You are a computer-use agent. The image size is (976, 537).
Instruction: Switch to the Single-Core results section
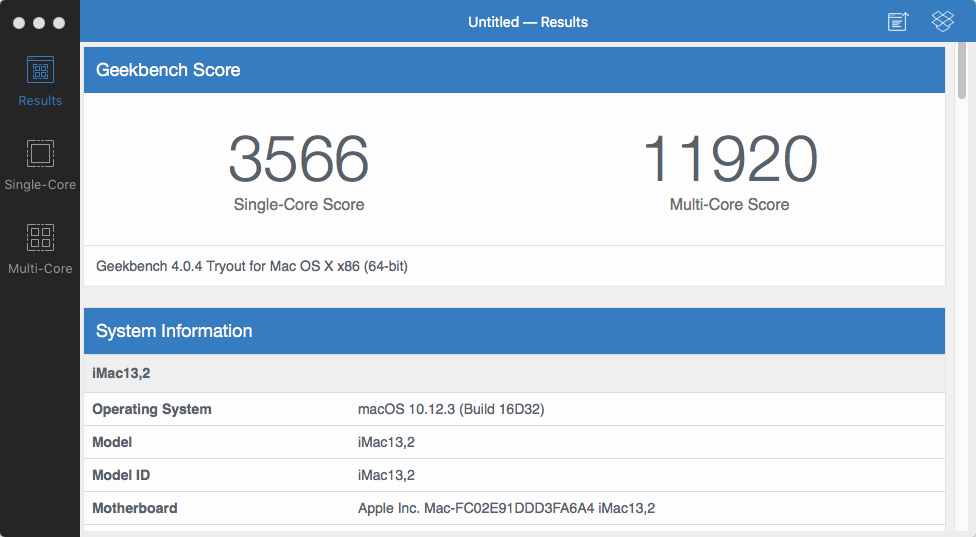point(40,165)
